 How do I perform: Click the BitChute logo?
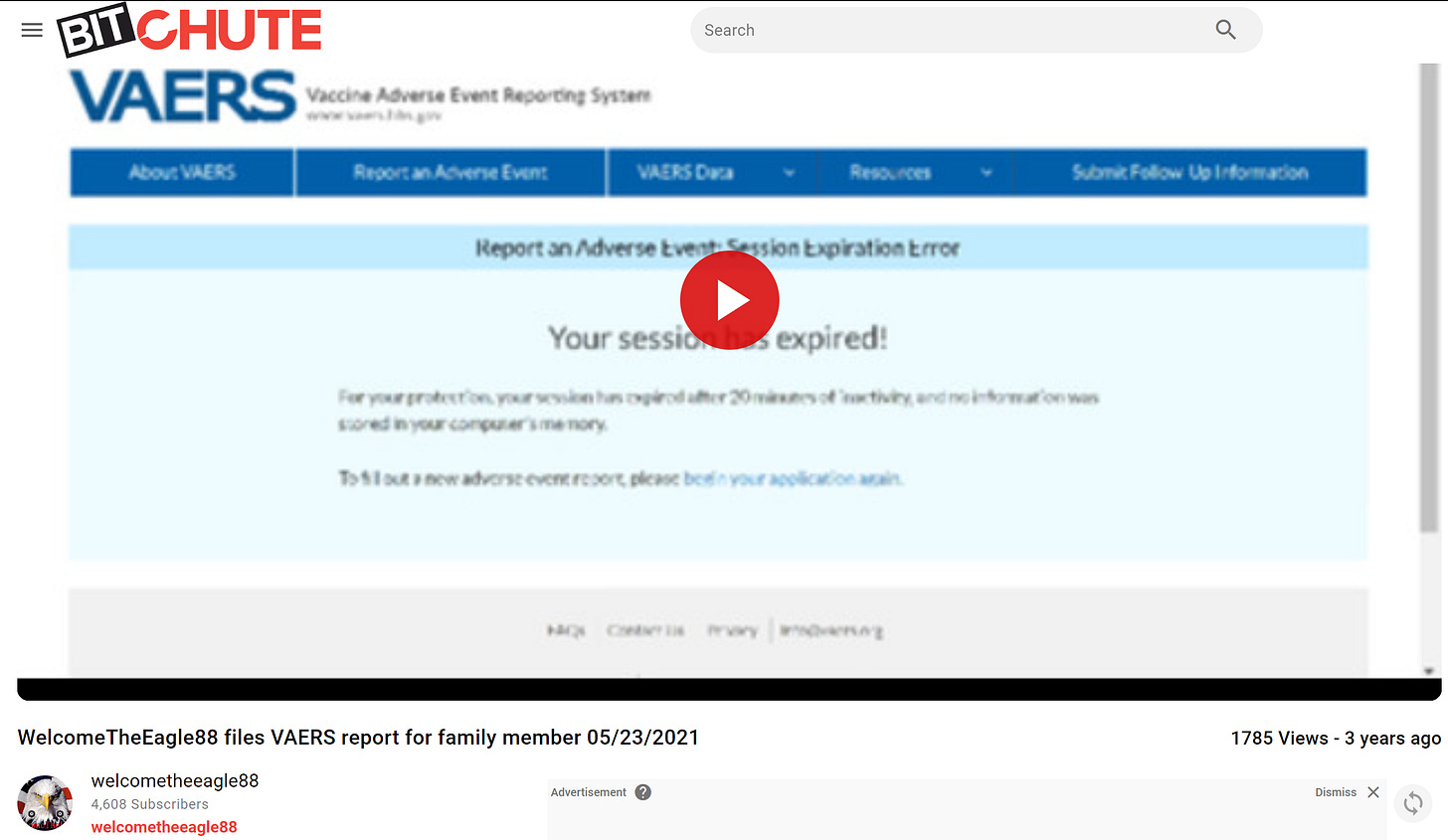(189, 30)
